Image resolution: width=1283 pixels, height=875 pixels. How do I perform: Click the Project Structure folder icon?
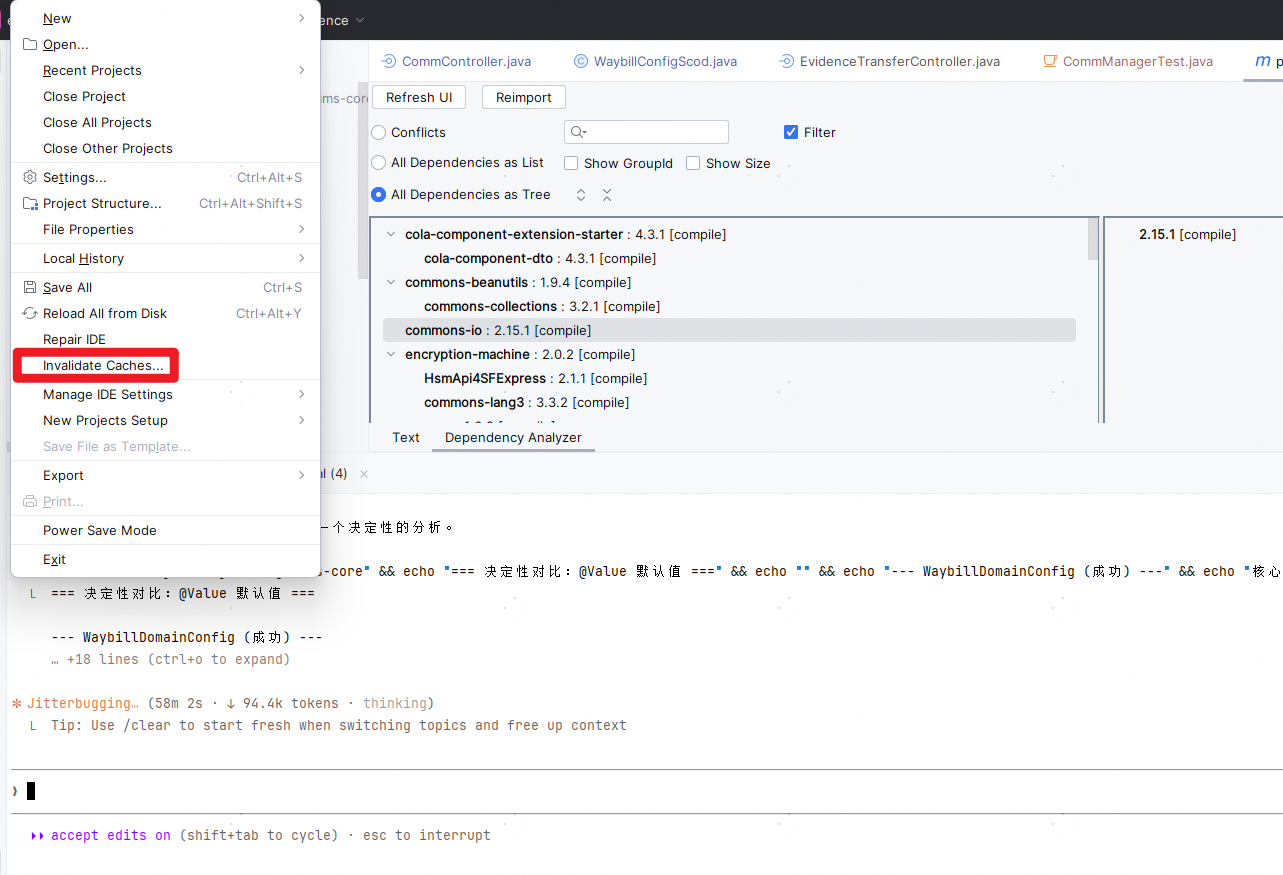[x=30, y=203]
